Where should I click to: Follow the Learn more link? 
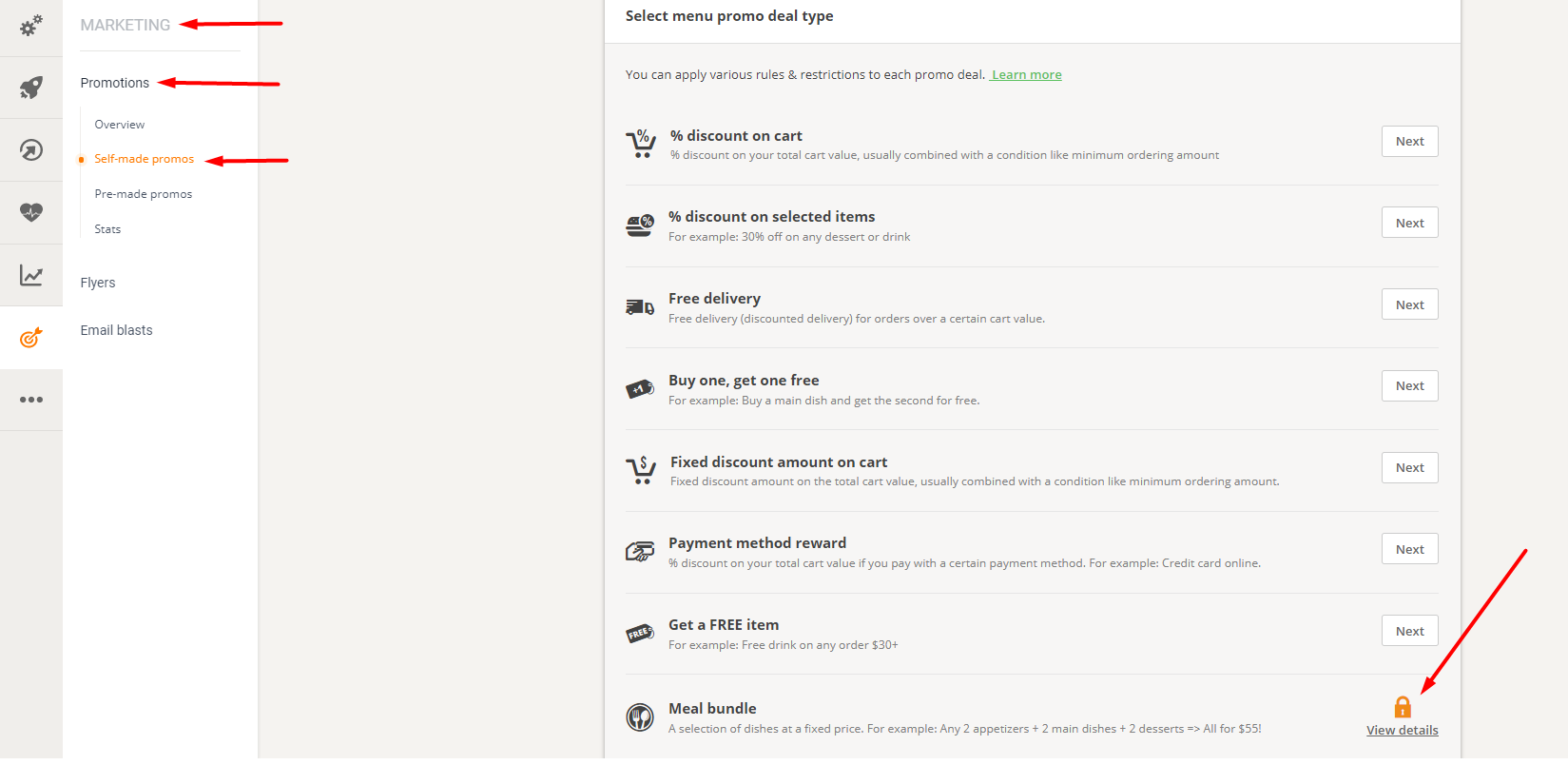(x=1027, y=74)
